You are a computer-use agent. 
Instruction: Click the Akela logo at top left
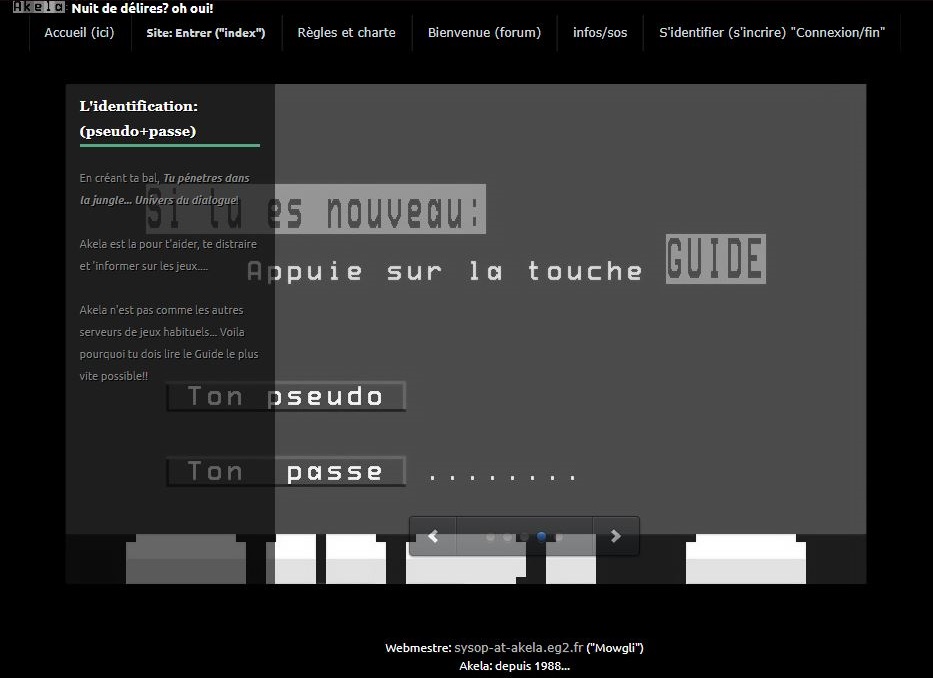pos(39,7)
